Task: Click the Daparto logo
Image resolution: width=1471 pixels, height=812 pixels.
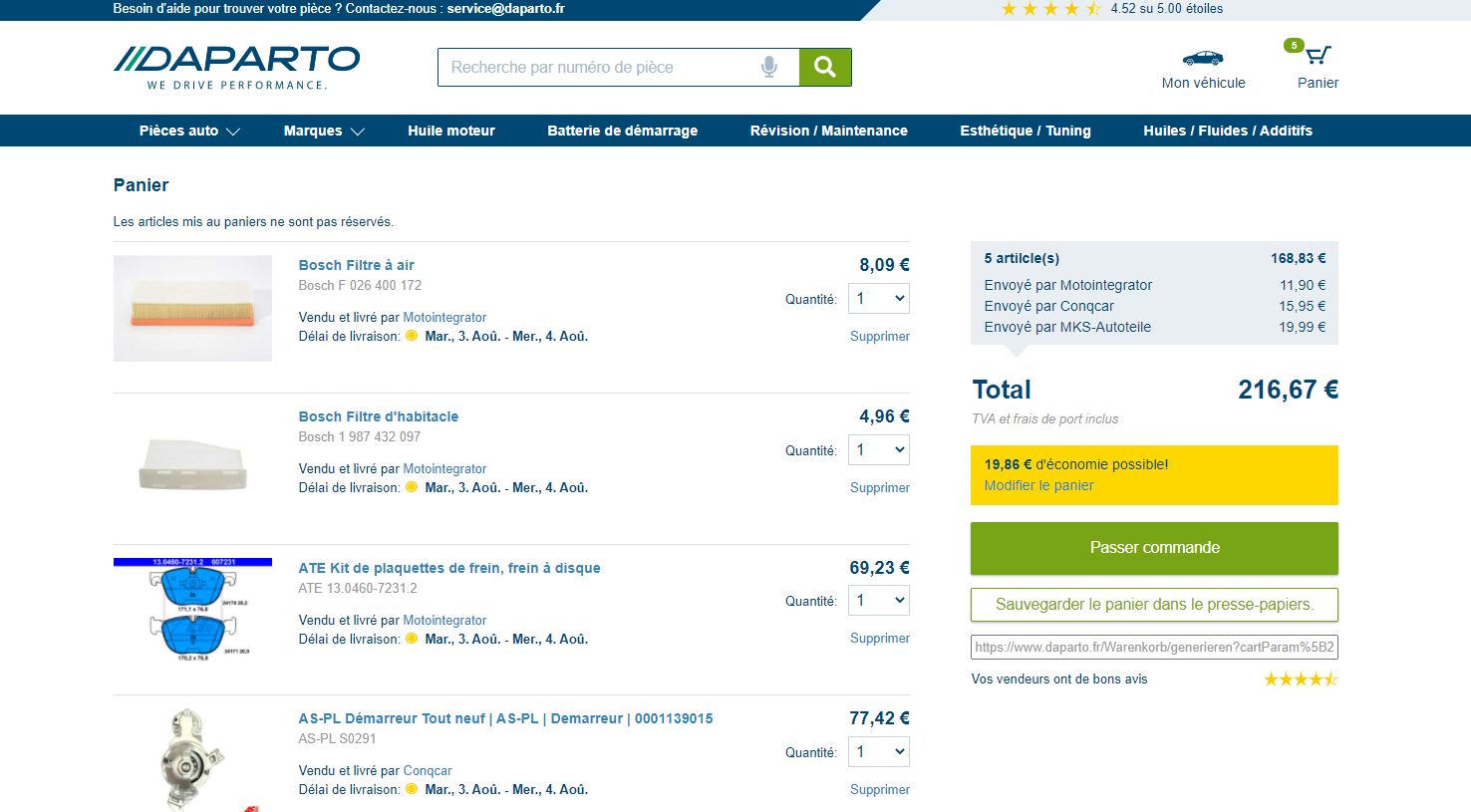Action: (x=237, y=68)
